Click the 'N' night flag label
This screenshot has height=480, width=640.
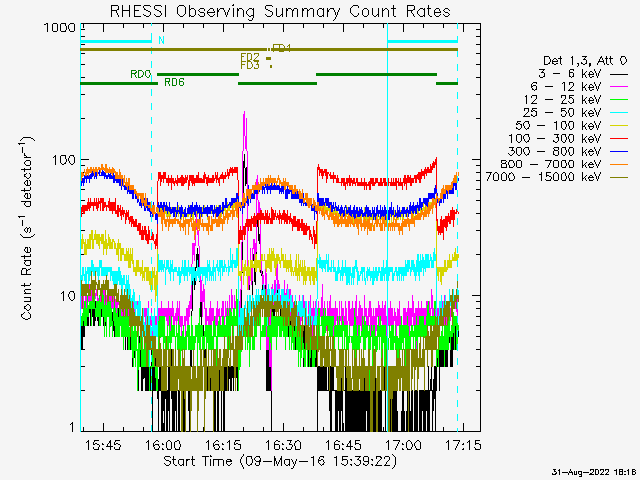click(x=161, y=40)
